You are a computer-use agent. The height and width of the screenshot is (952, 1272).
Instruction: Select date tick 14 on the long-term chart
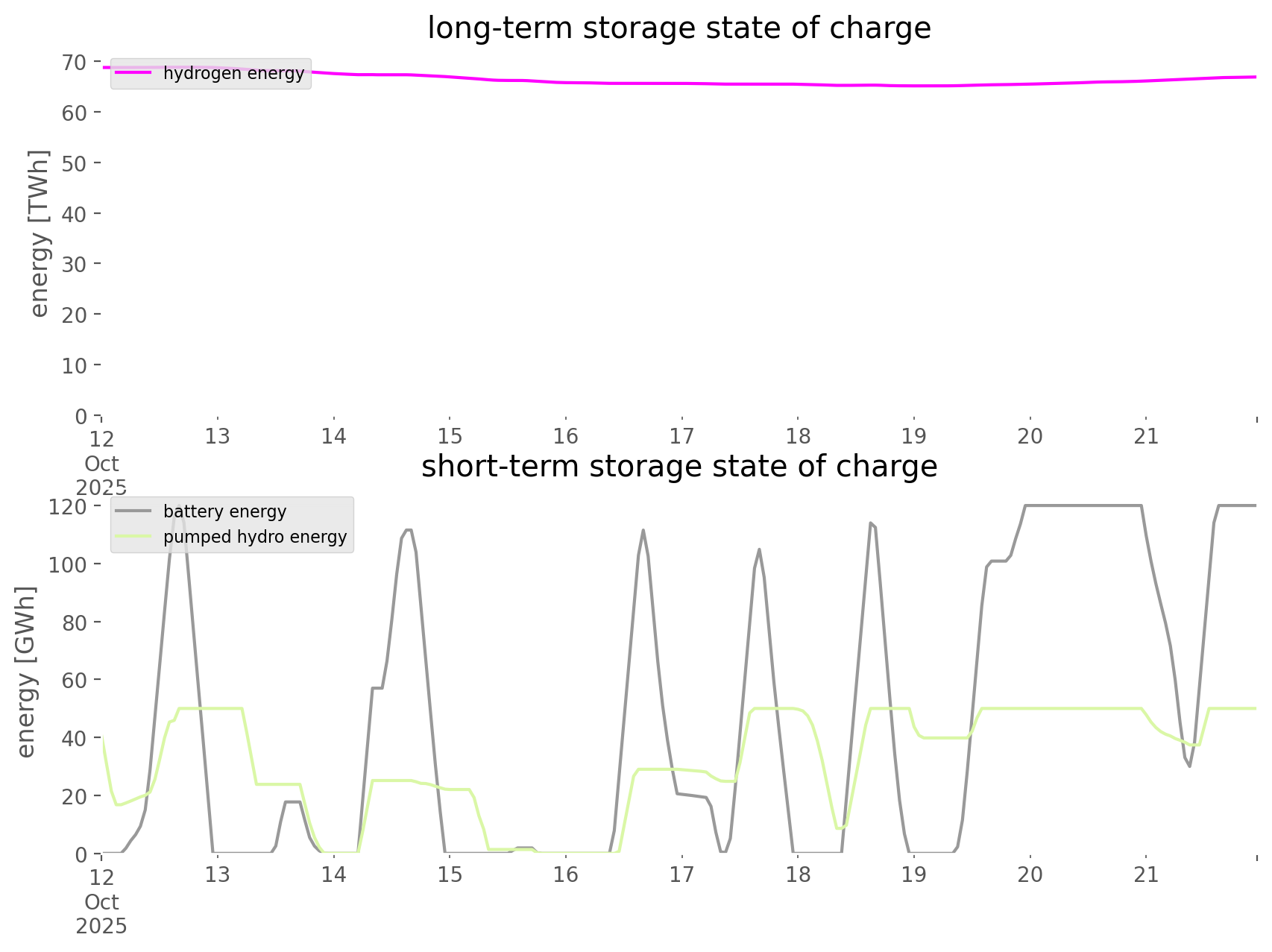(x=333, y=436)
